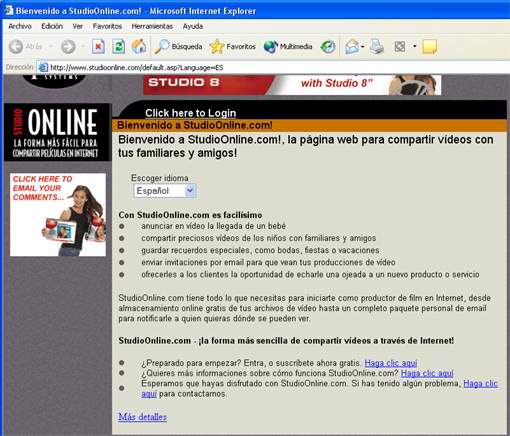510x436 pixels.
Task: Open the Multimedia toolbar button
Action: pos(288,47)
